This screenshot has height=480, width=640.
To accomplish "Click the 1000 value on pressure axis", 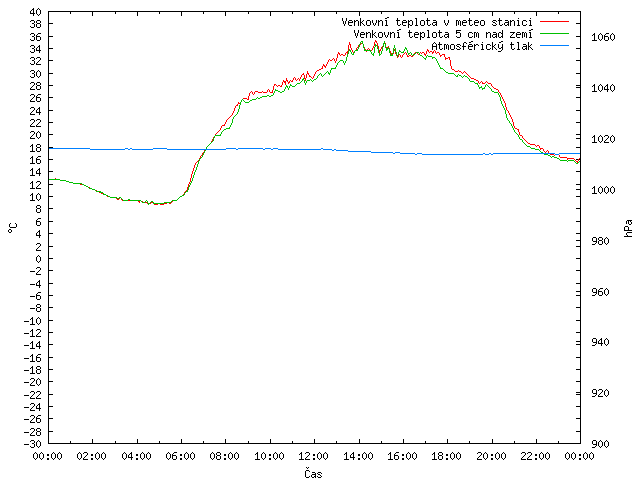I will tap(603, 190).
